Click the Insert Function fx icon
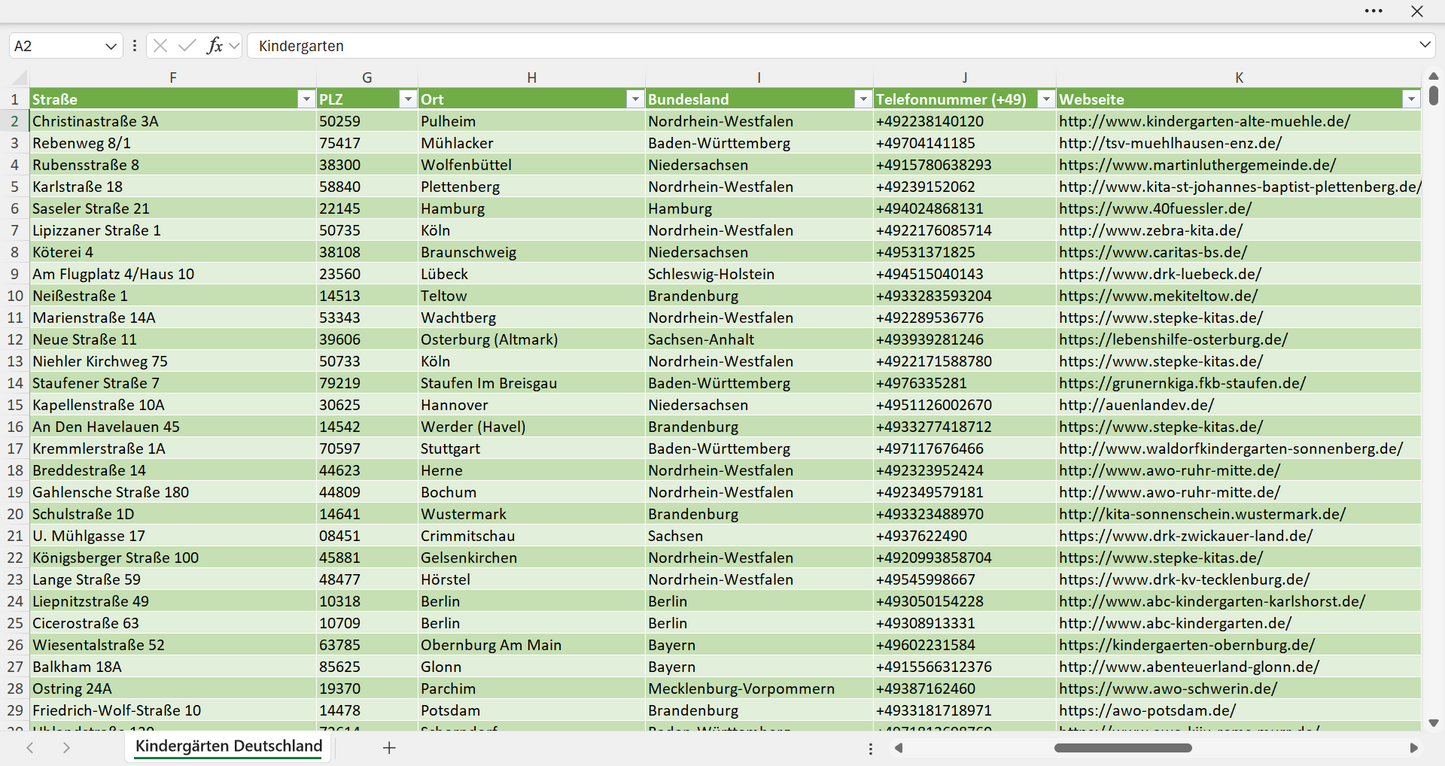 coord(214,46)
